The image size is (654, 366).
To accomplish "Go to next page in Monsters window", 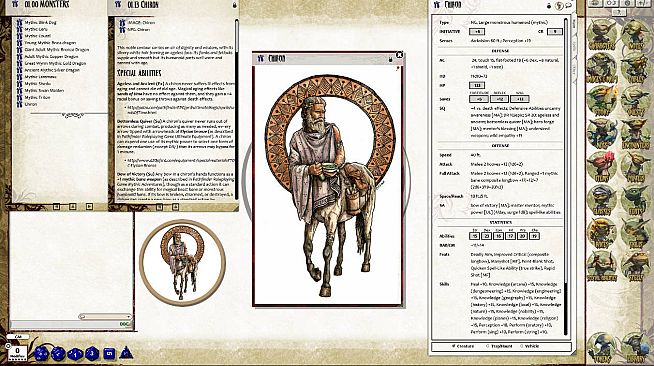I will point(89,206).
